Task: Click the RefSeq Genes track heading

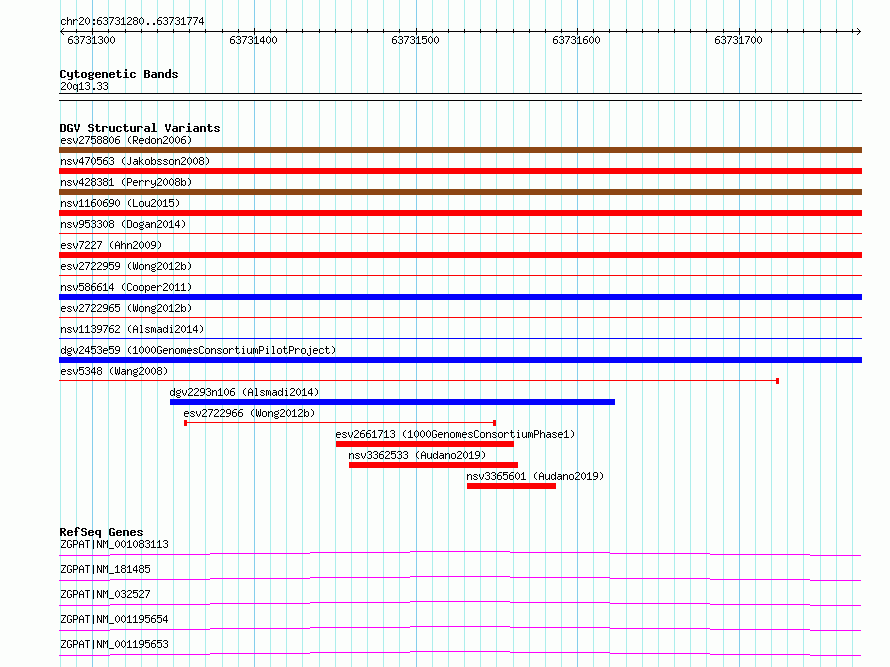Action: [101, 532]
